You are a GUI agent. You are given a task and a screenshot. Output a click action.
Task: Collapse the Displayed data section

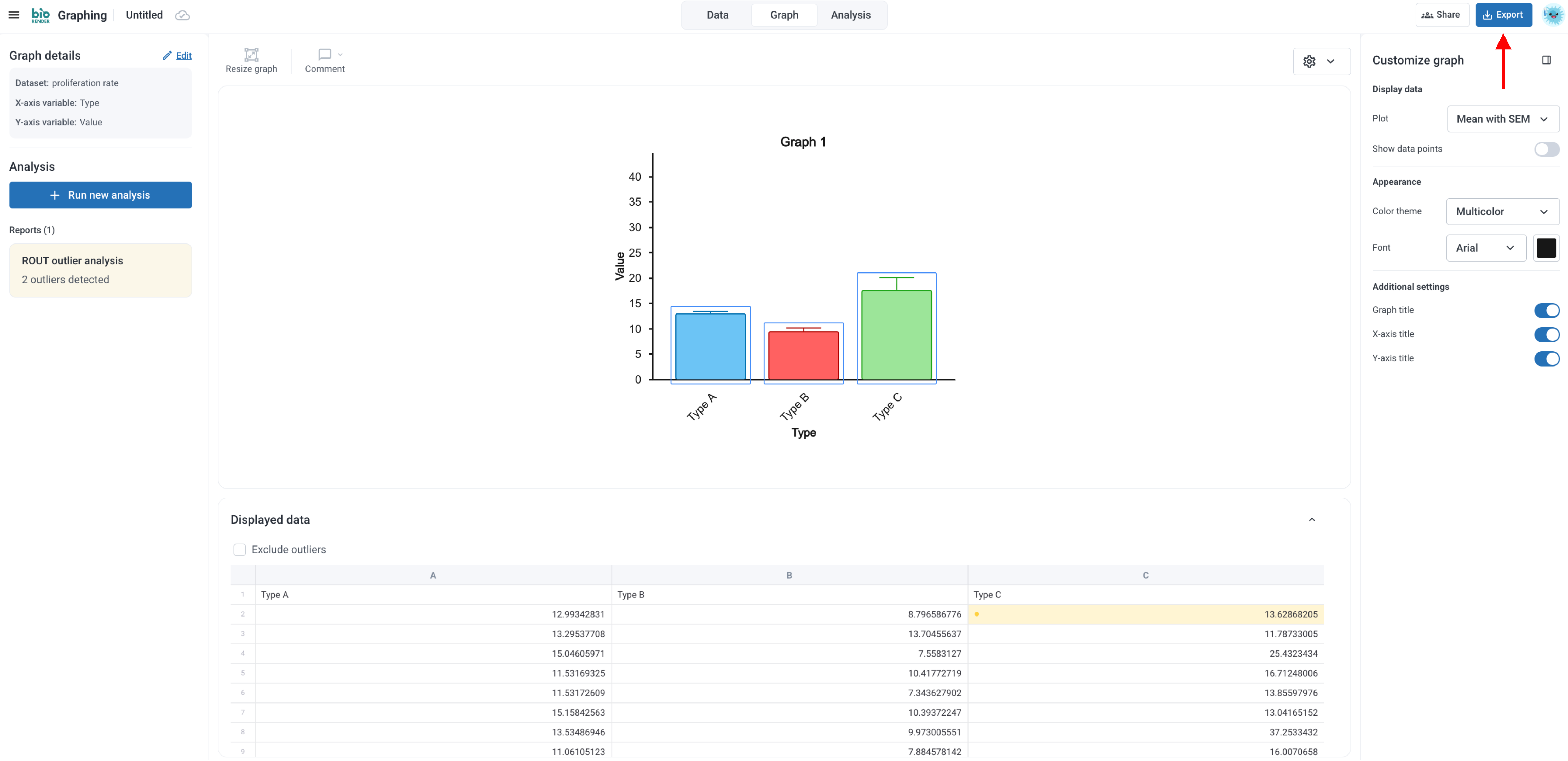coord(1312,520)
